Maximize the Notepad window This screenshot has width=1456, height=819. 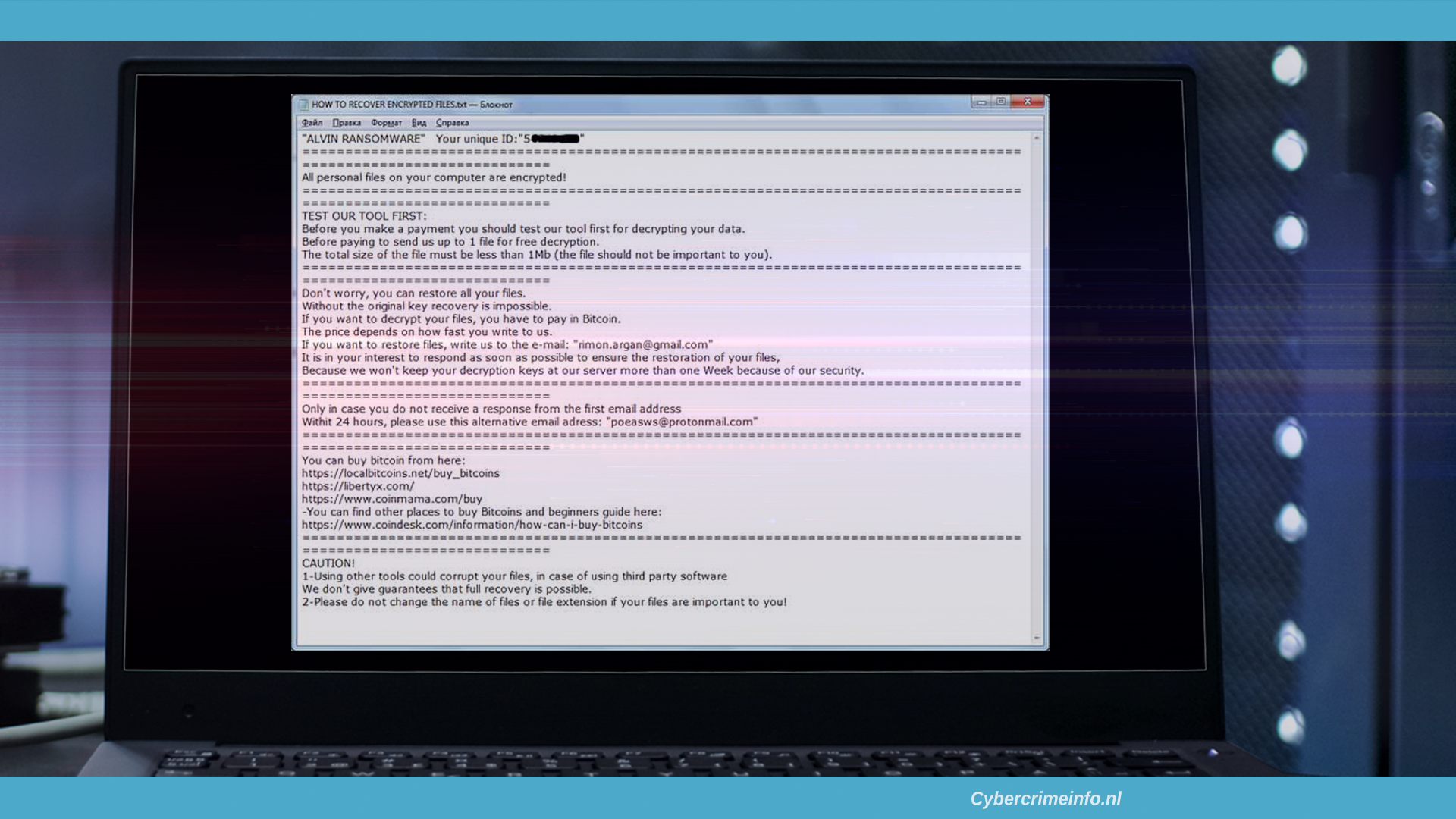[1001, 102]
